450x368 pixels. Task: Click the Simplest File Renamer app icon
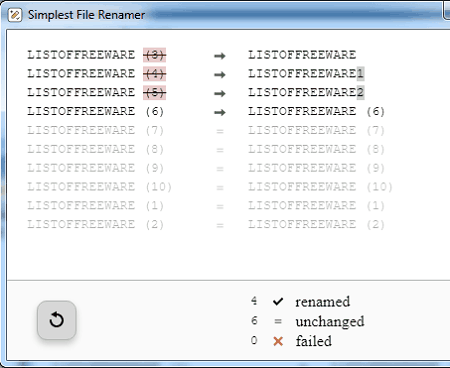click(x=15, y=15)
